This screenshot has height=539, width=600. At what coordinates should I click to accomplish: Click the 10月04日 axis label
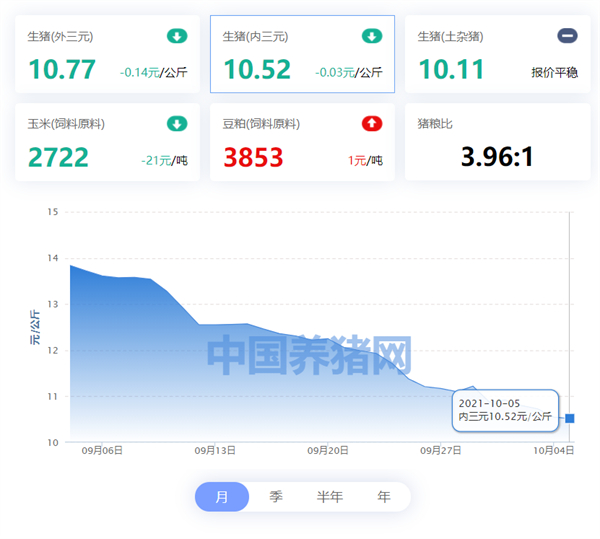553,451
